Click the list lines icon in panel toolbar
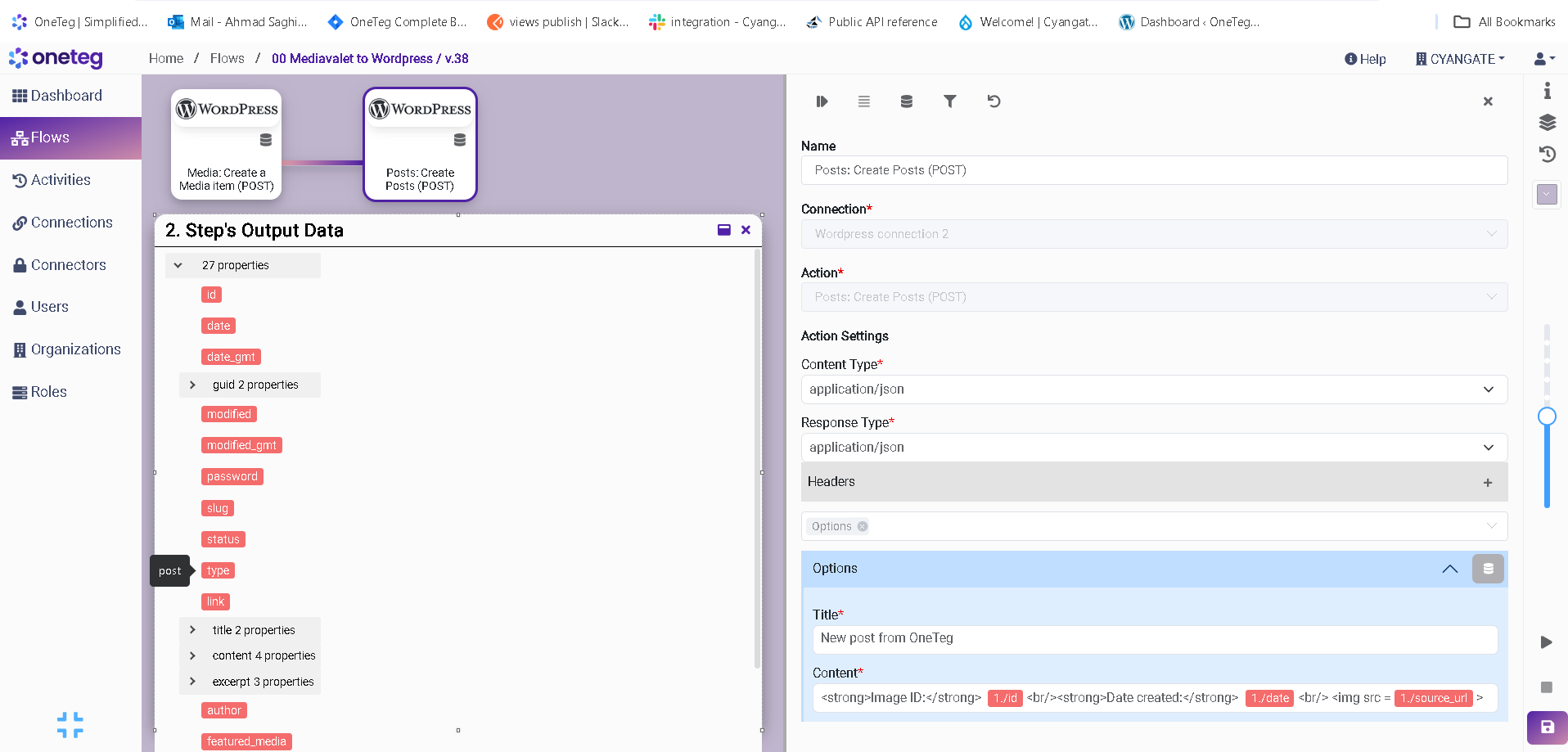The image size is (1568, 752). 863,101
